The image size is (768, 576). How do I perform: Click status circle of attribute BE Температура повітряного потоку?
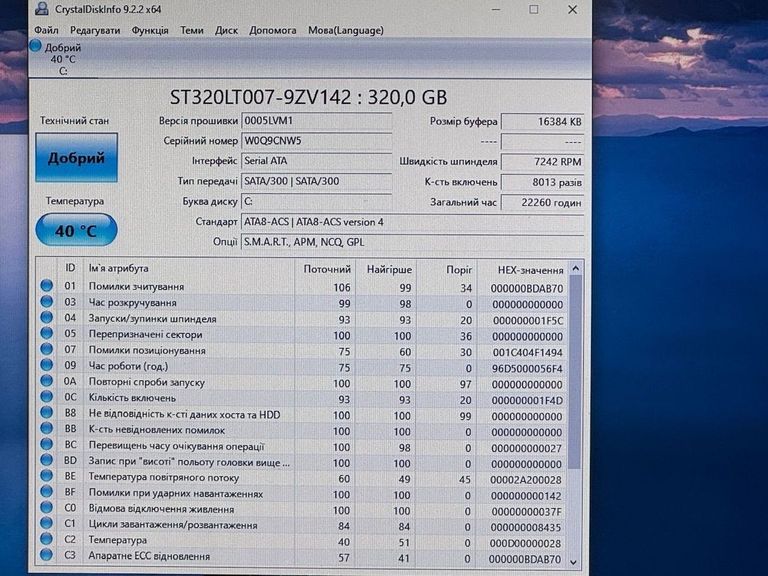pos(47,476)
